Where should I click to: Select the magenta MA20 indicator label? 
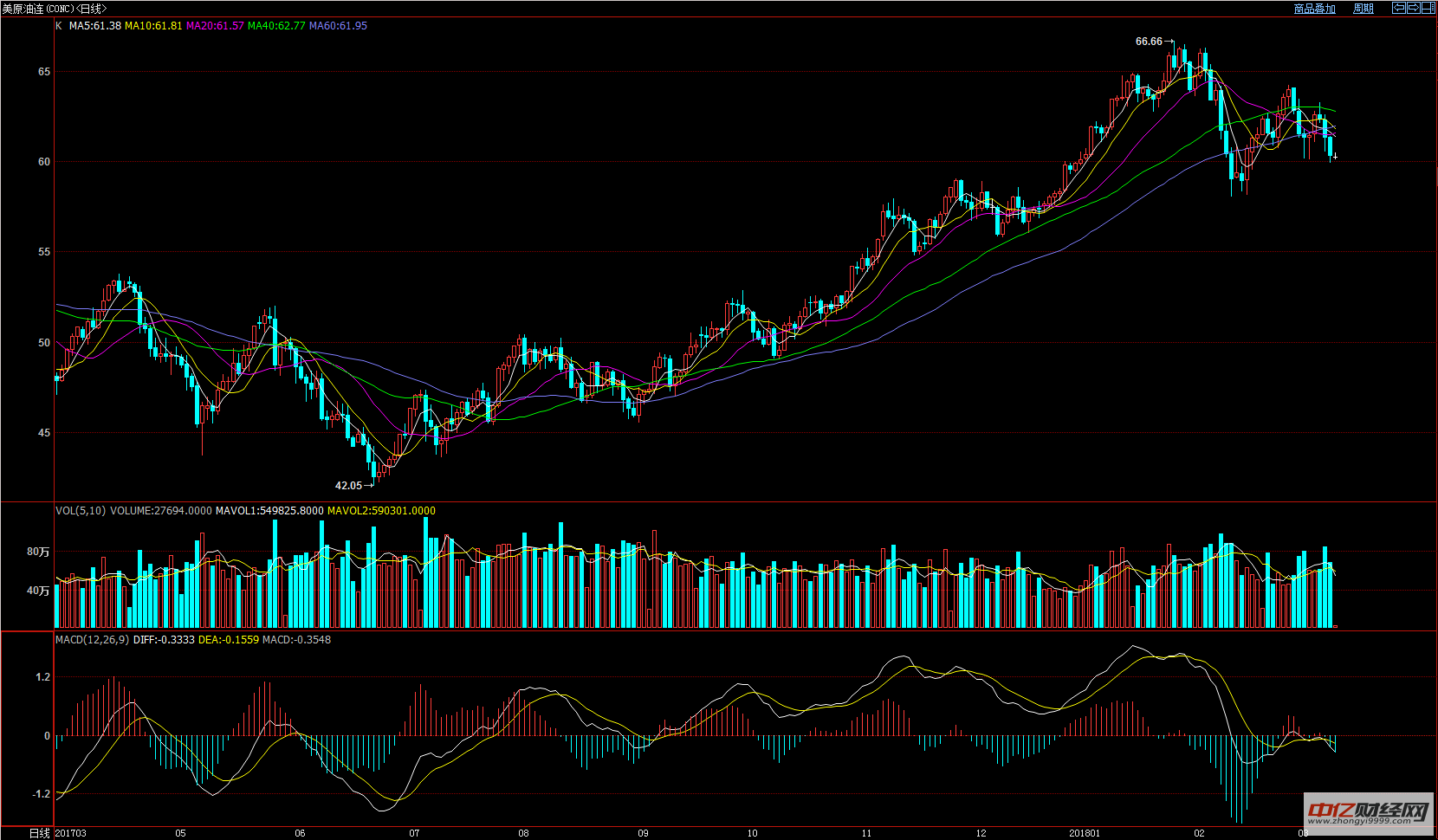pyautogui.click(x=215, y=26)
